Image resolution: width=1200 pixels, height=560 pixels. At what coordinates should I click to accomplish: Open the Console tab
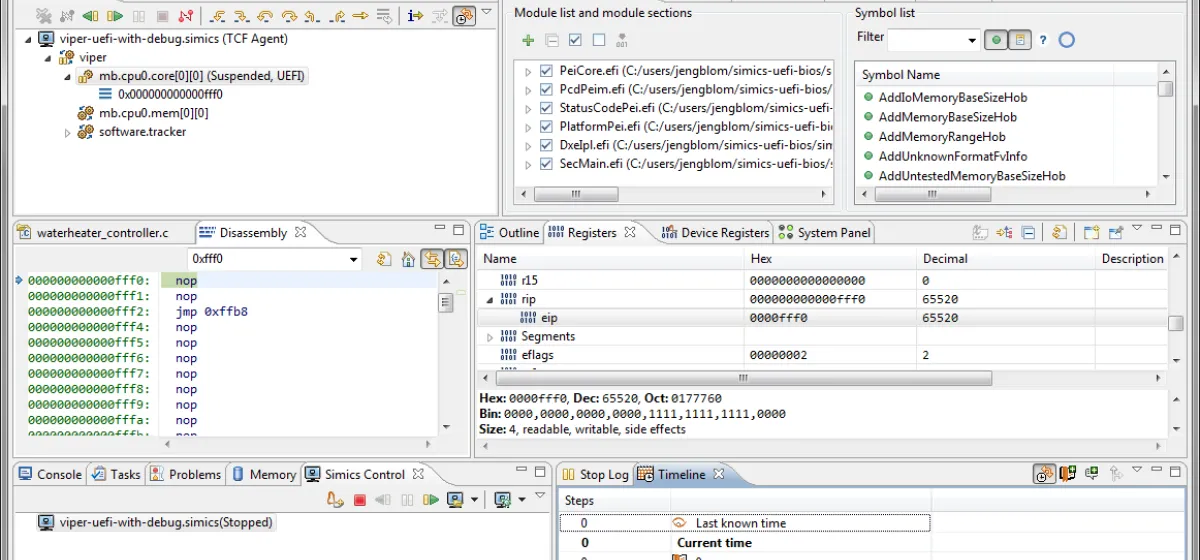tap(50, 474)
